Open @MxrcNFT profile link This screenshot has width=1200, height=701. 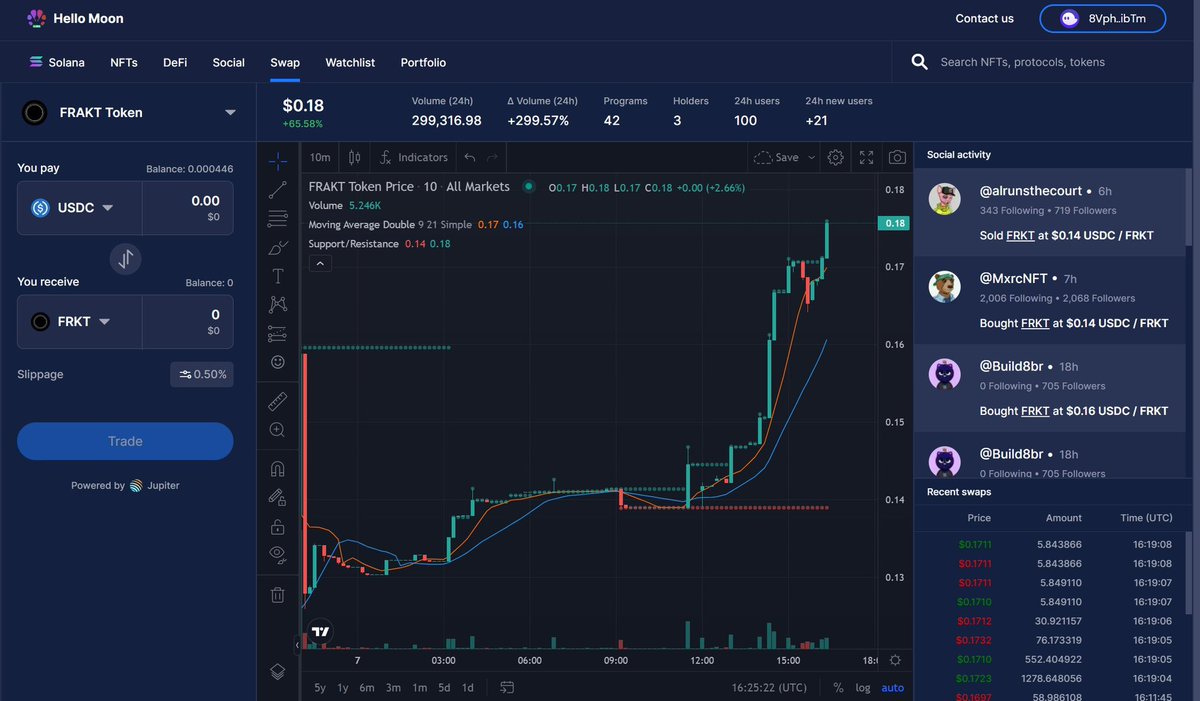pyautogui.click(x=1014, y=278)
